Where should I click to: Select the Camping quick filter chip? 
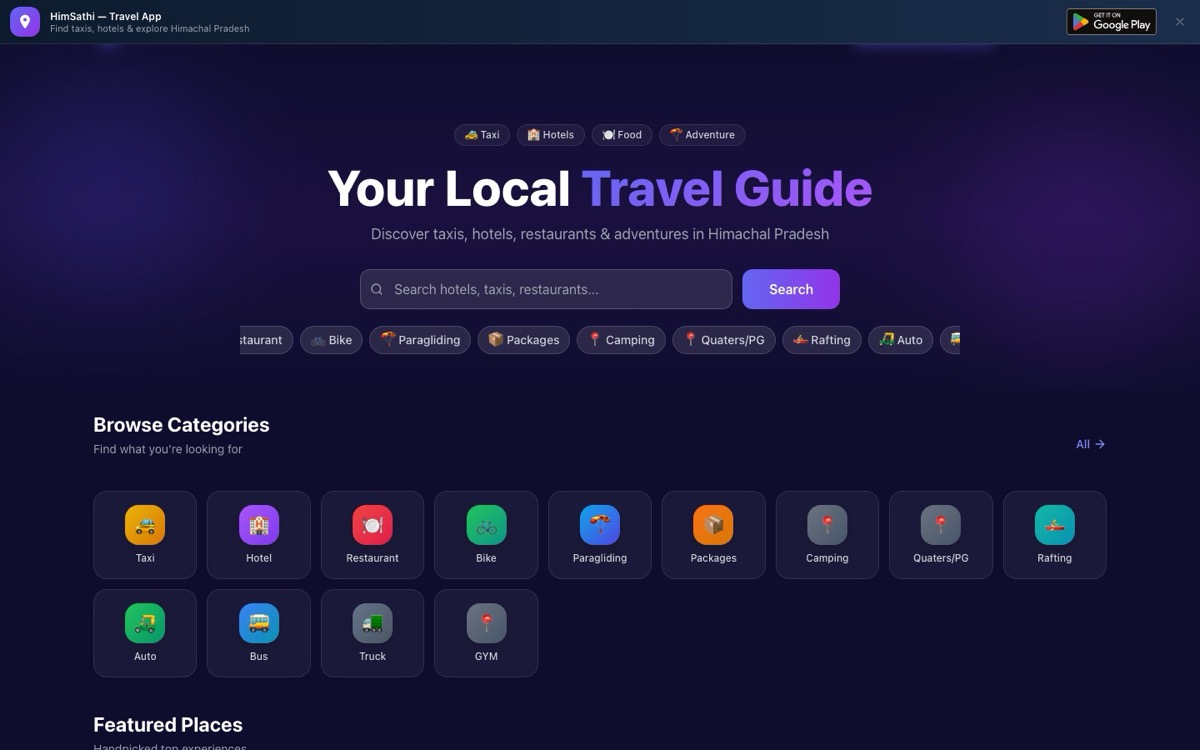click(621, 340)
